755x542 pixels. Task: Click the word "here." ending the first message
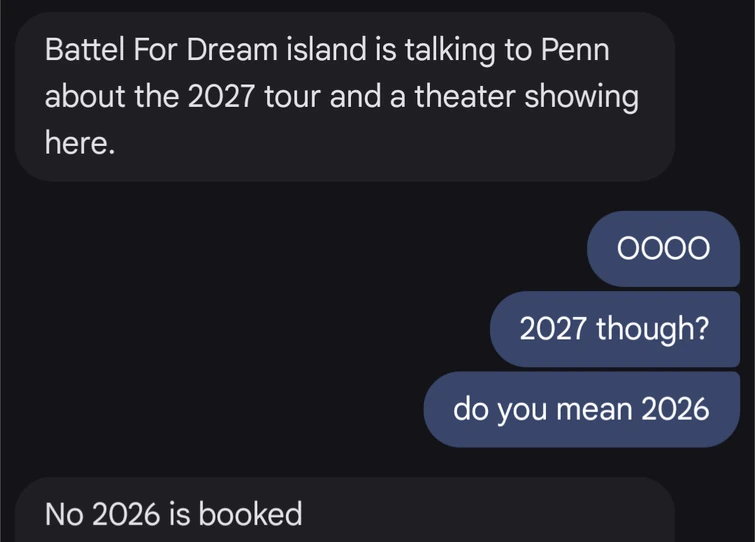click(x=80, y=143)
